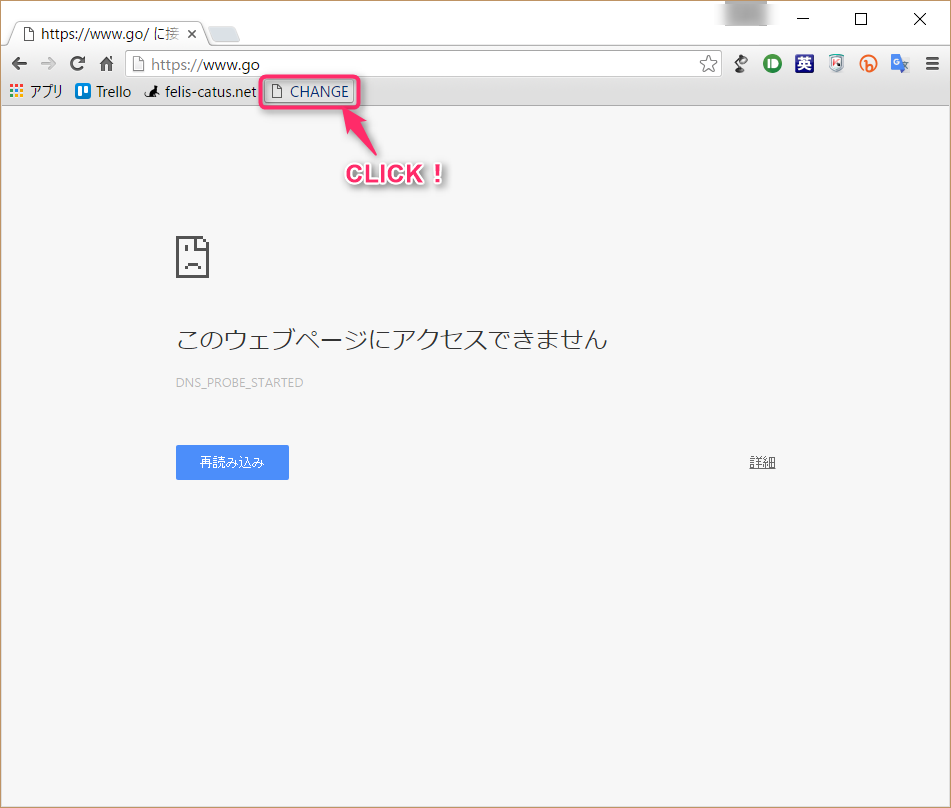
Task: Open the Pushbullet extension icon
Action: coord(772,63)
